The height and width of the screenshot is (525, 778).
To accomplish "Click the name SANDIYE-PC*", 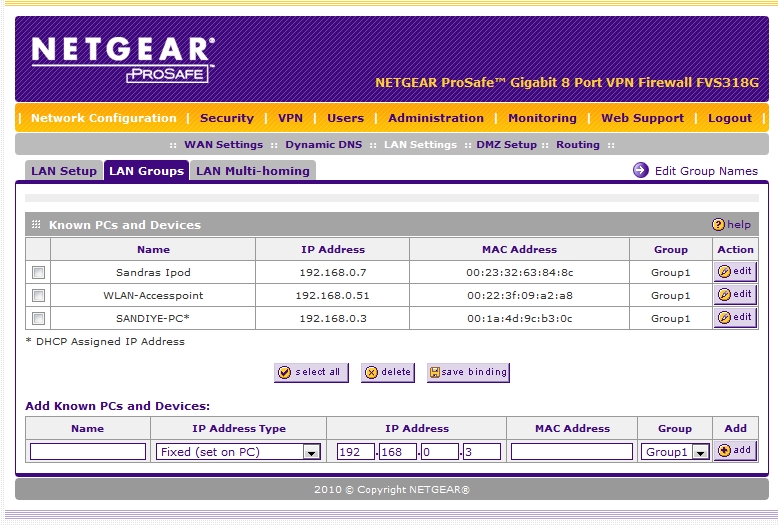I will coord(153,318).
